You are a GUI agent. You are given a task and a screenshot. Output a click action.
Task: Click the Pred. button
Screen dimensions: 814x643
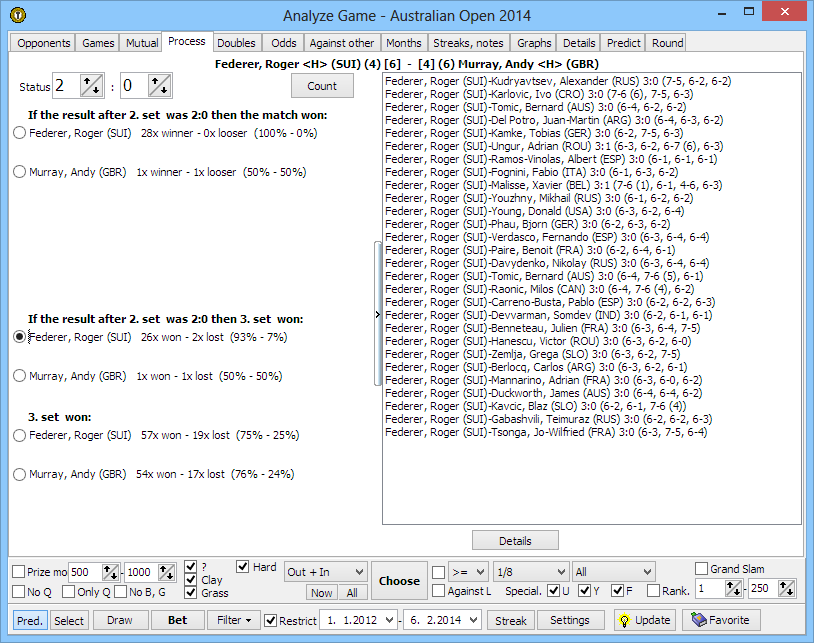[x=30, y=620]
